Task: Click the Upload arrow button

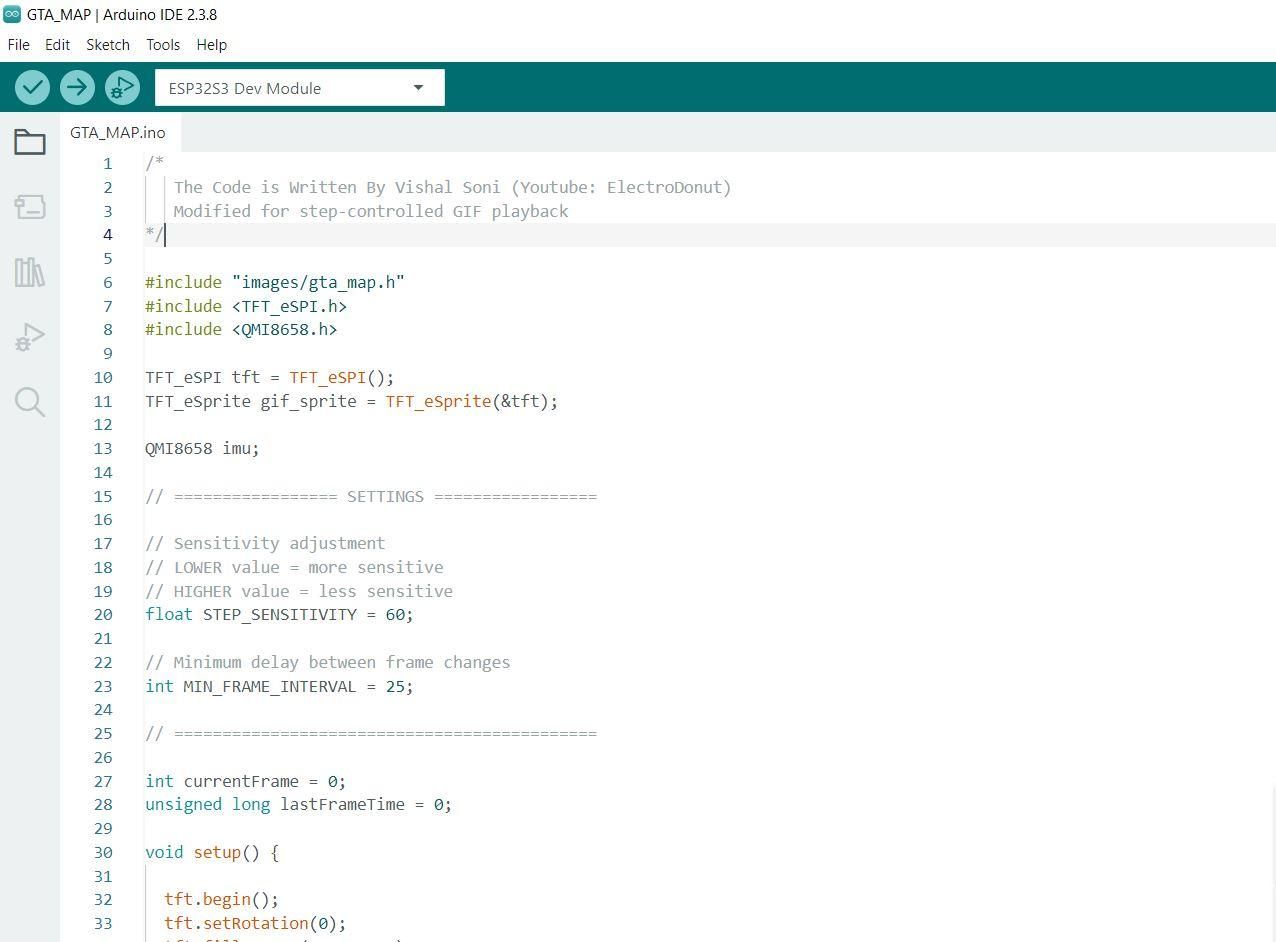Action: pyautogui.click(x=77, y=88)
